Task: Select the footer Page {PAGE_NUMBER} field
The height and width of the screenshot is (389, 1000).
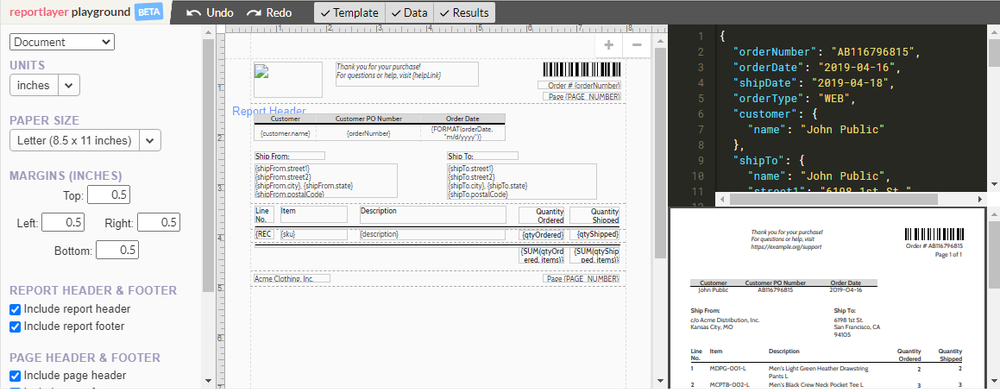Action: pos(582,279)
